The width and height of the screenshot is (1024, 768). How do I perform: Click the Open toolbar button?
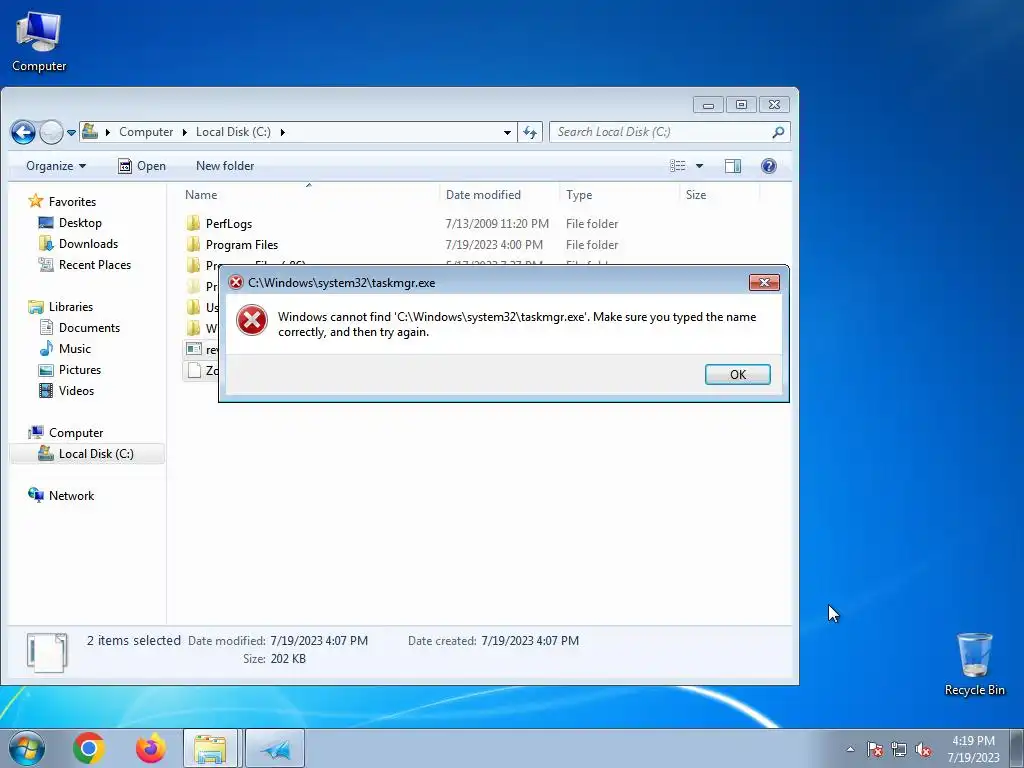(142, 166)
